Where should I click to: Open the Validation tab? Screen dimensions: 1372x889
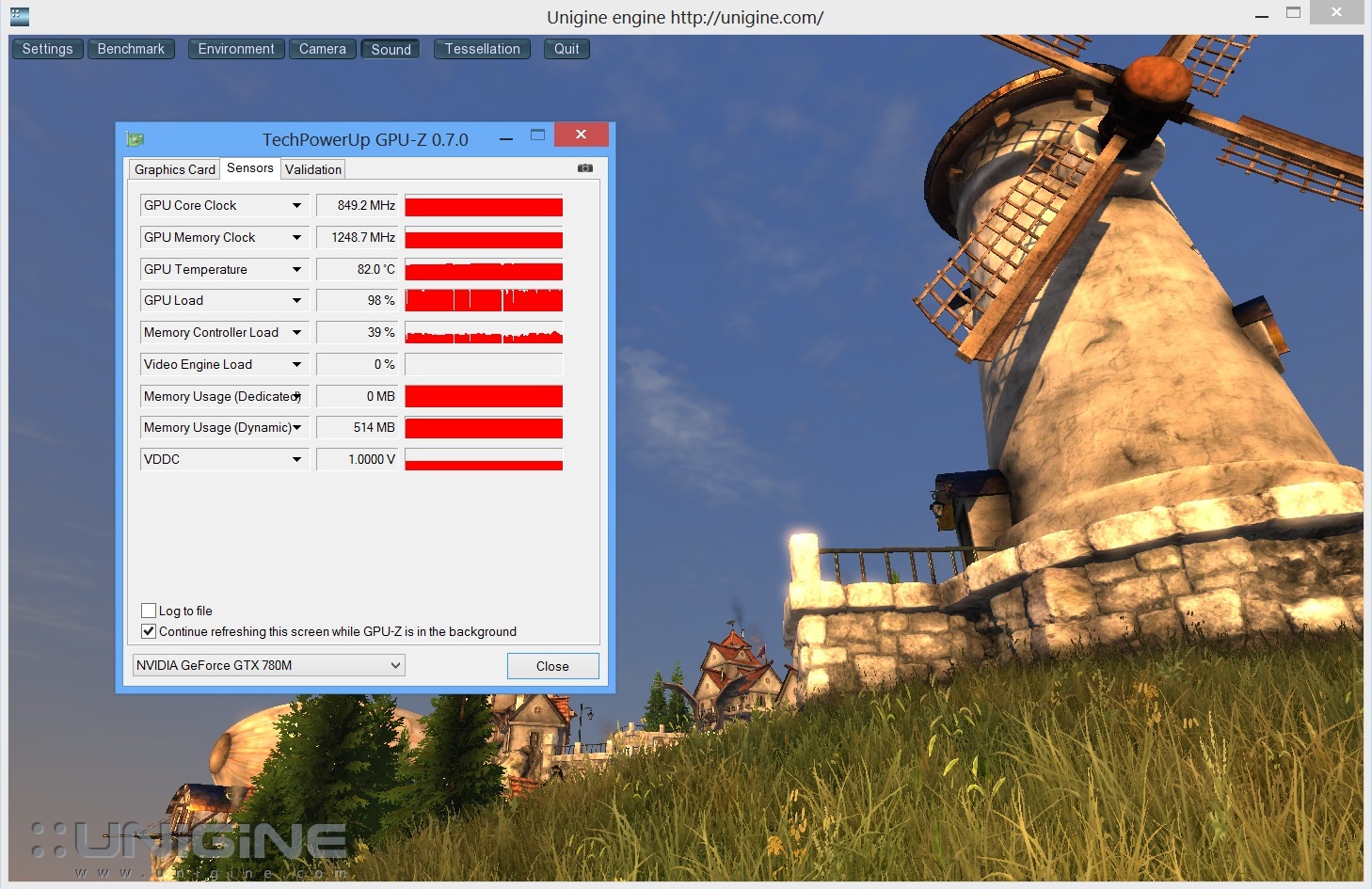[x=313, y=169]
